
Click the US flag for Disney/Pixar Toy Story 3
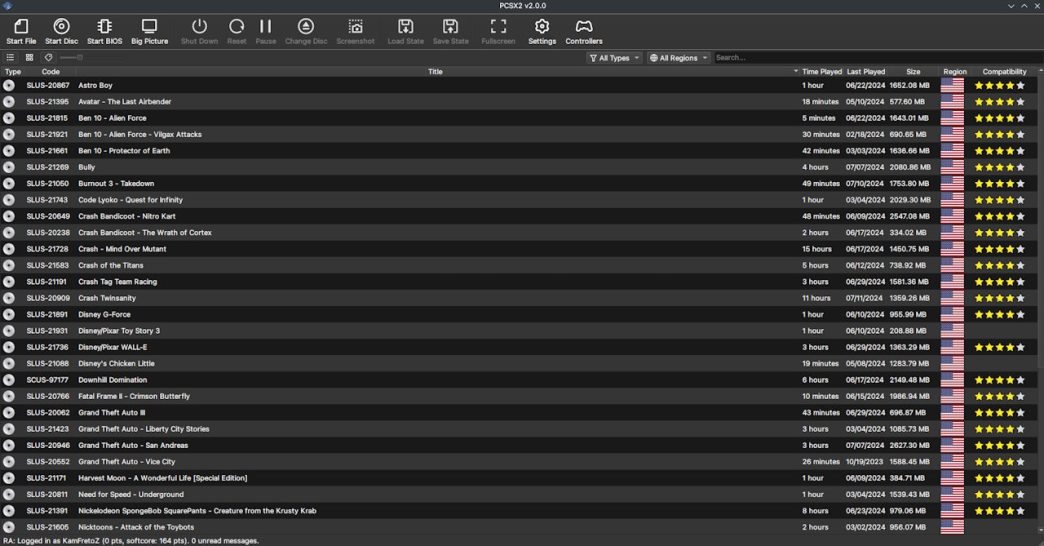[952, 331]
